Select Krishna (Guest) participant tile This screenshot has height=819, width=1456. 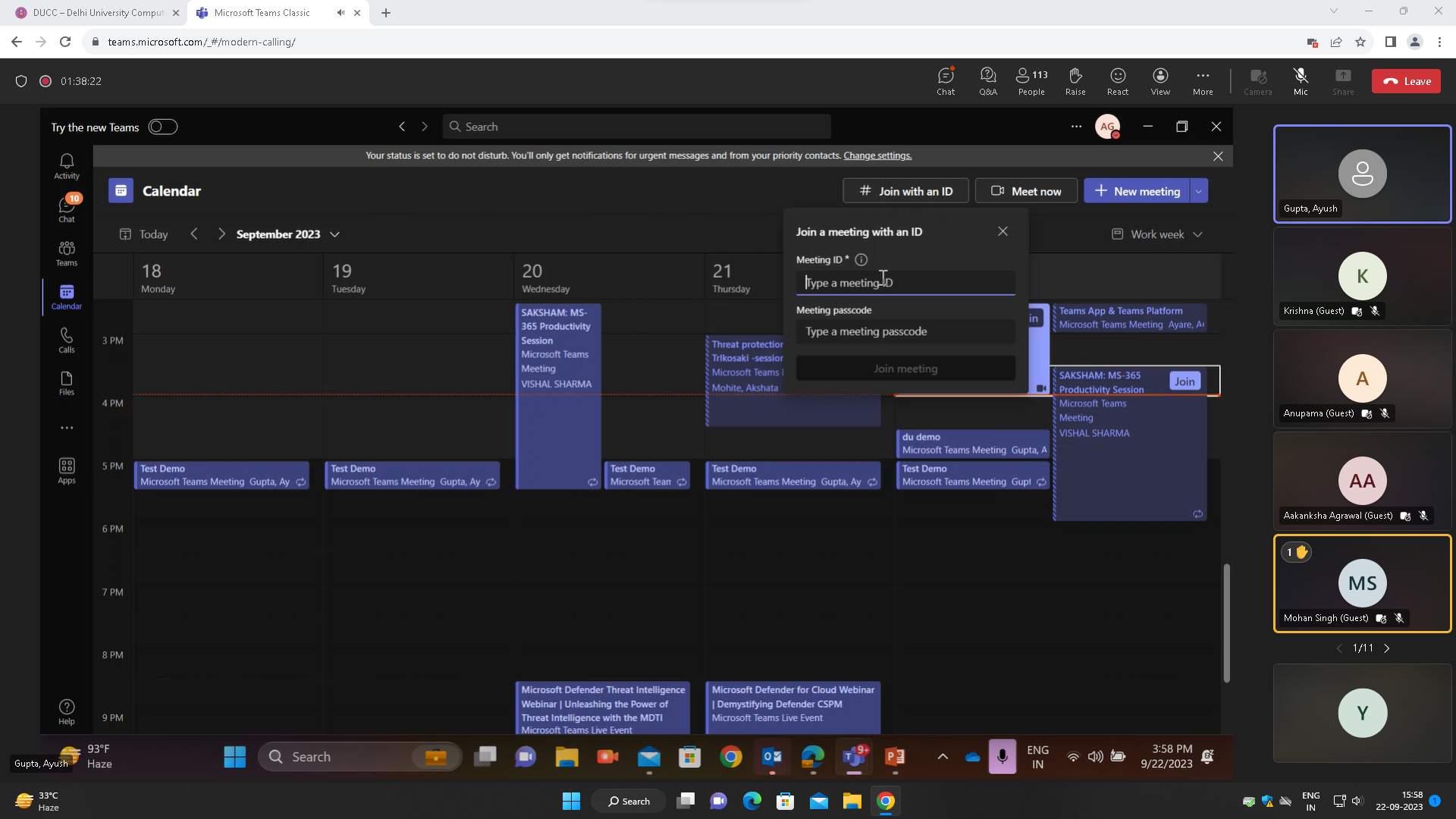(x=1362, y=277)
